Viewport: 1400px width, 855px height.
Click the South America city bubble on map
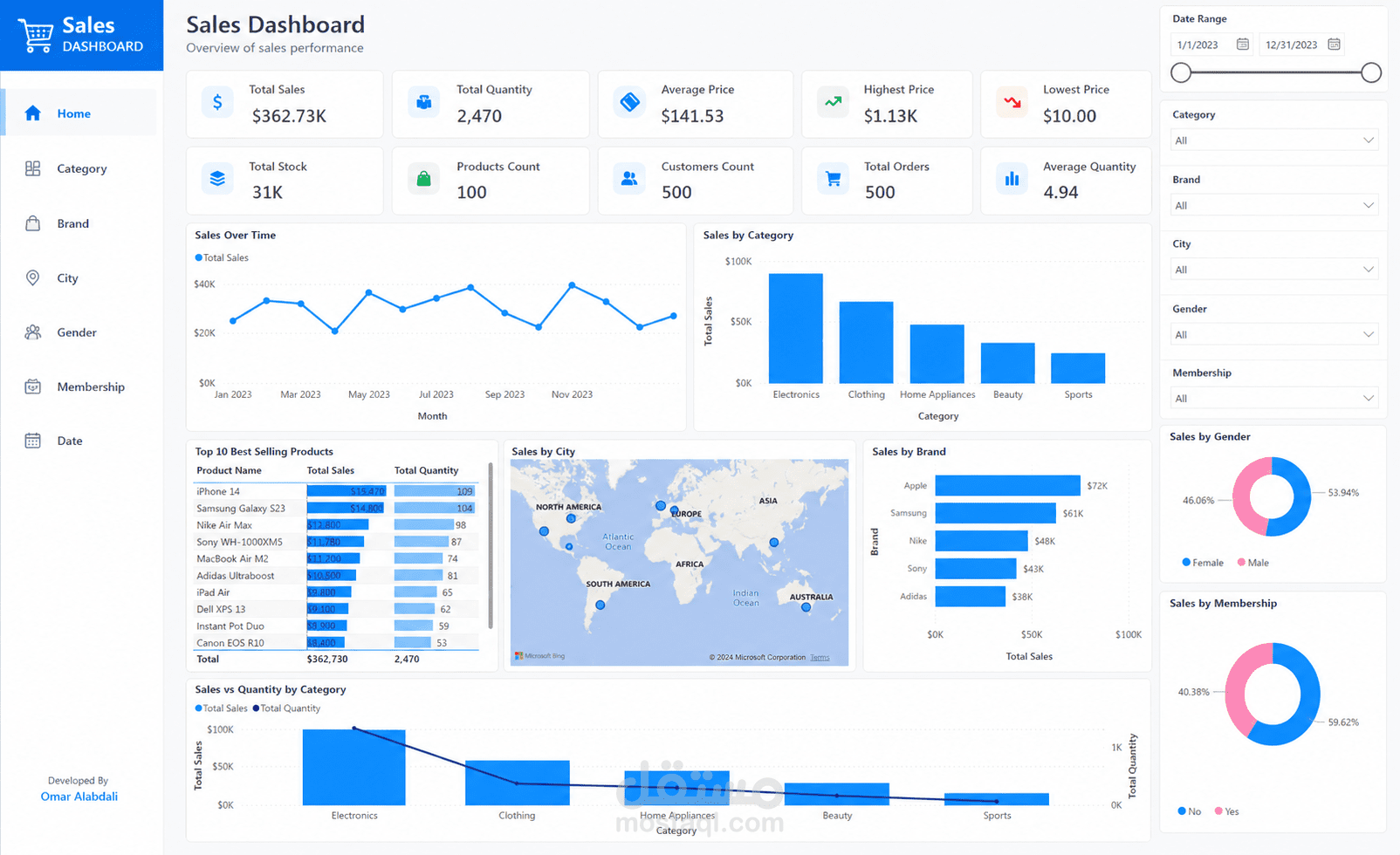600,605
